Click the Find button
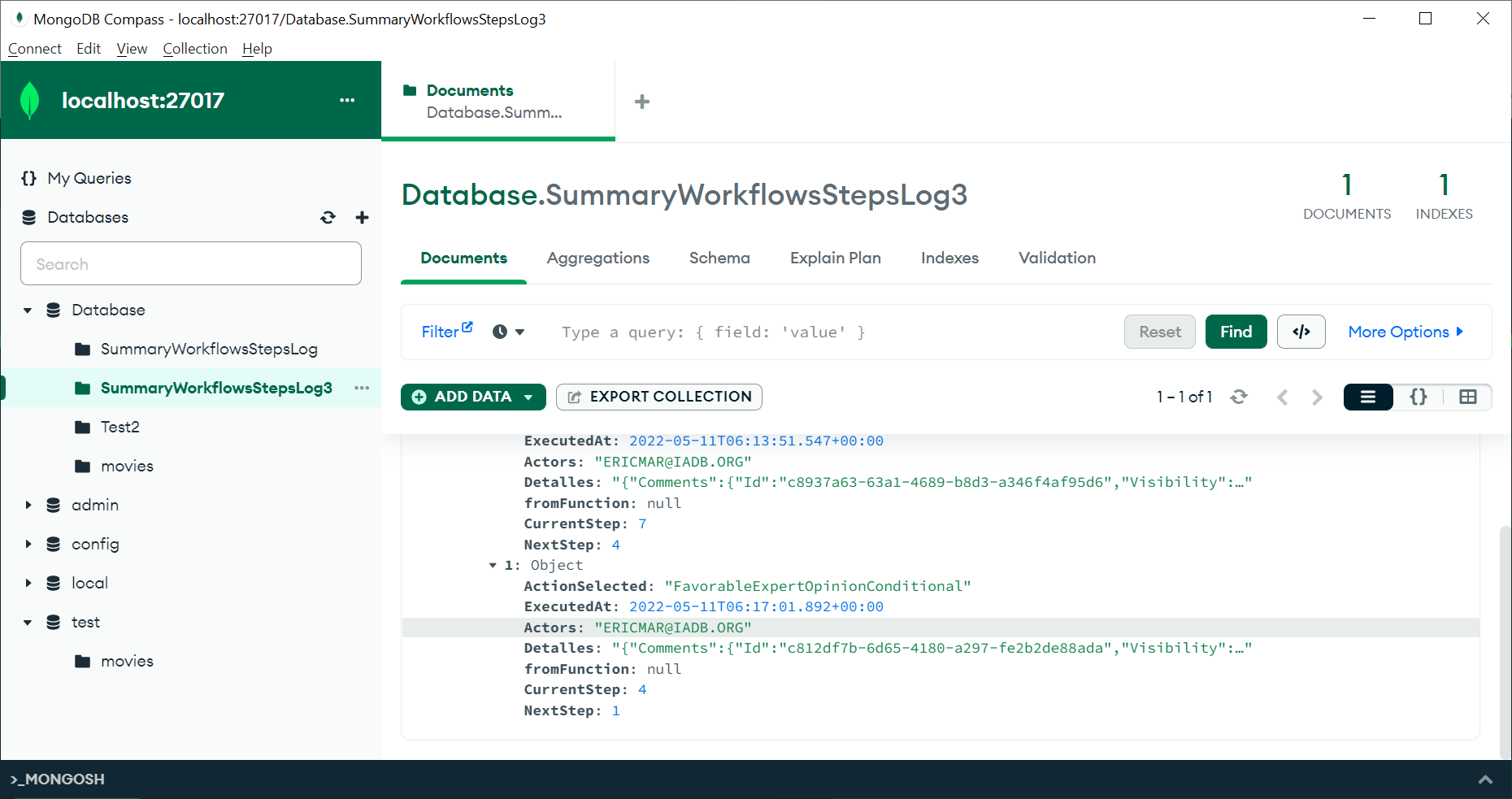The width and height of the screenshot is (1512, 799). point(1235,332)
